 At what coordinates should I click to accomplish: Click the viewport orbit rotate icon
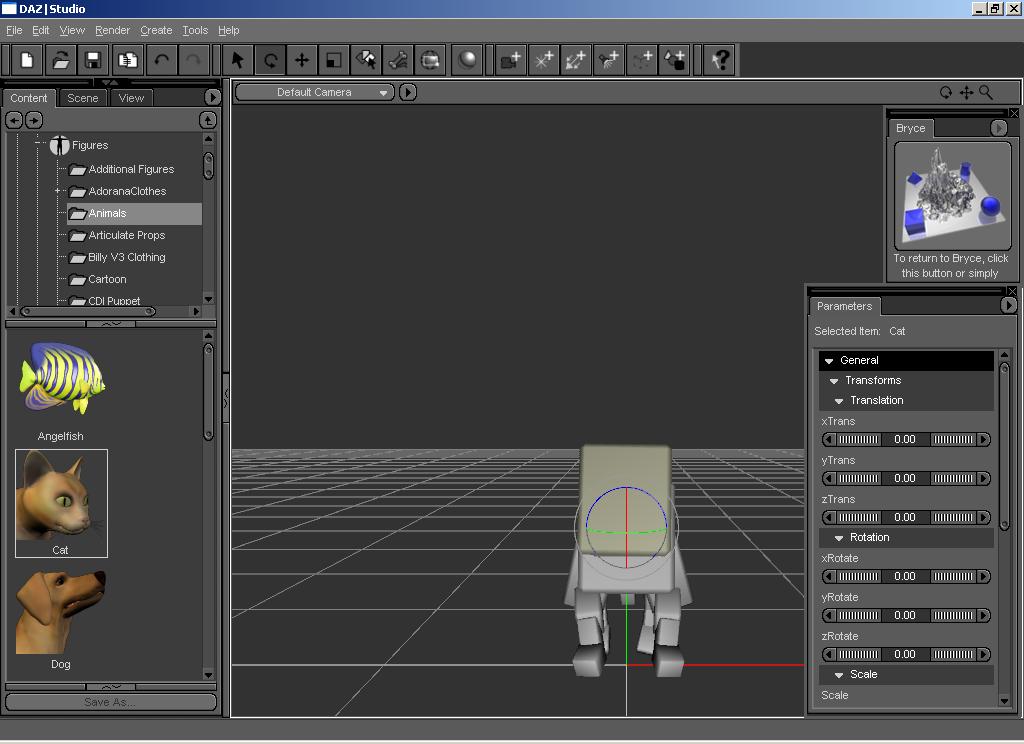point(946,93)
